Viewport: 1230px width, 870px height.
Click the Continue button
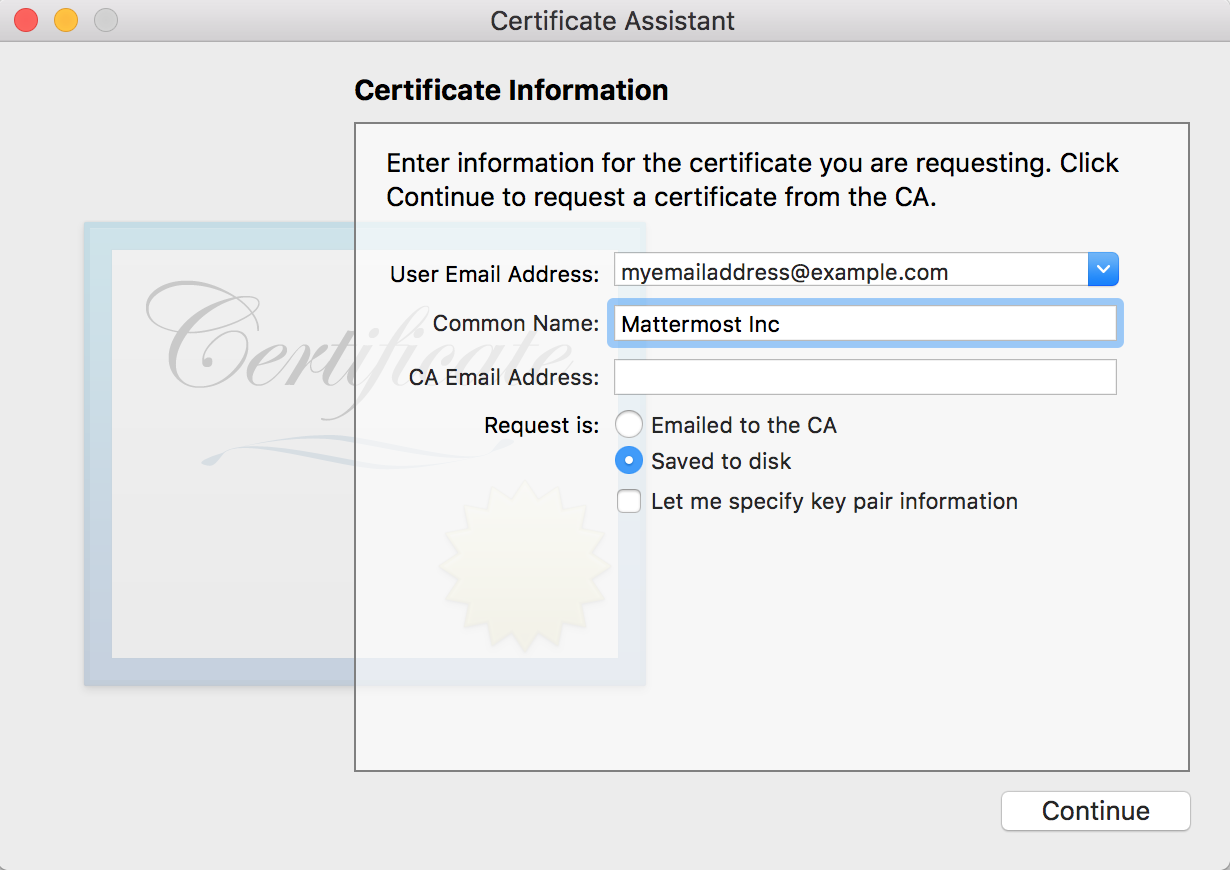(1095, 811)
